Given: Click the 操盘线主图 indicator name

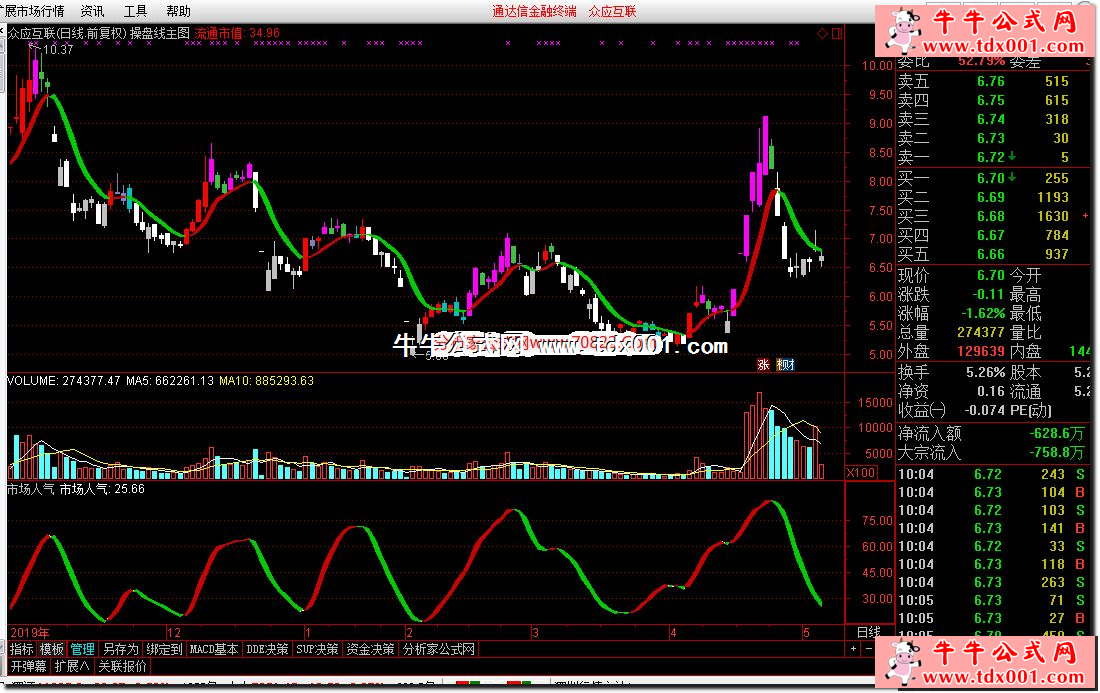Looking at the screenshot, I should (160, 33).
